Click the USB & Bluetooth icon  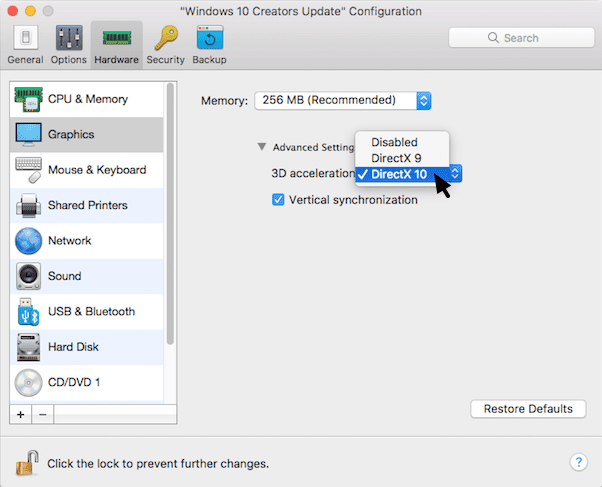pyautogui.click(x=28, y=311)
